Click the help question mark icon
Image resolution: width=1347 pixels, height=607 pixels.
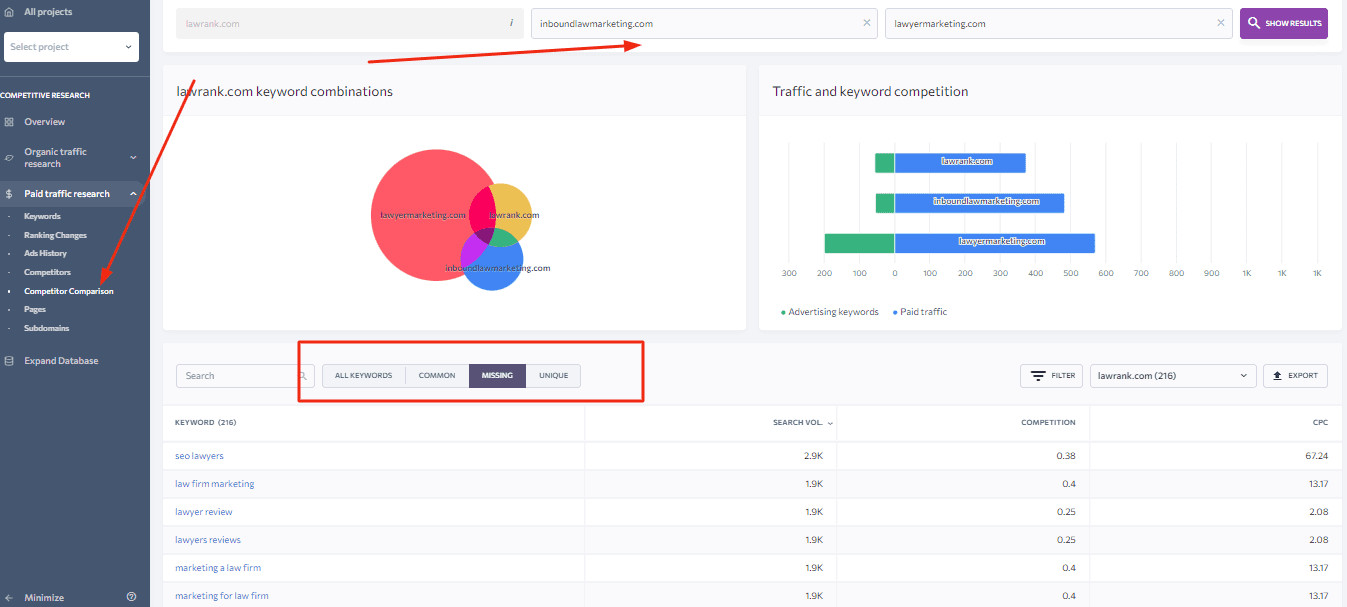click(131, 597)
